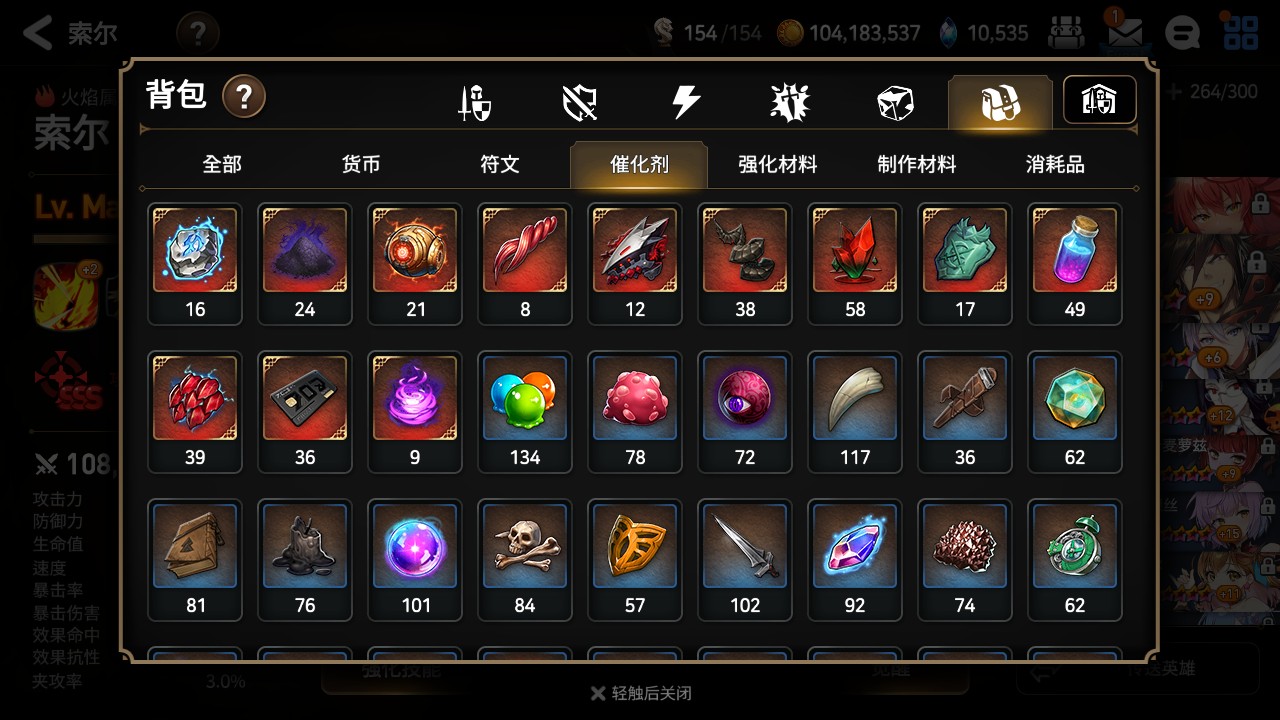
Task: Select the dice category icon
Action: pos(894,102)
